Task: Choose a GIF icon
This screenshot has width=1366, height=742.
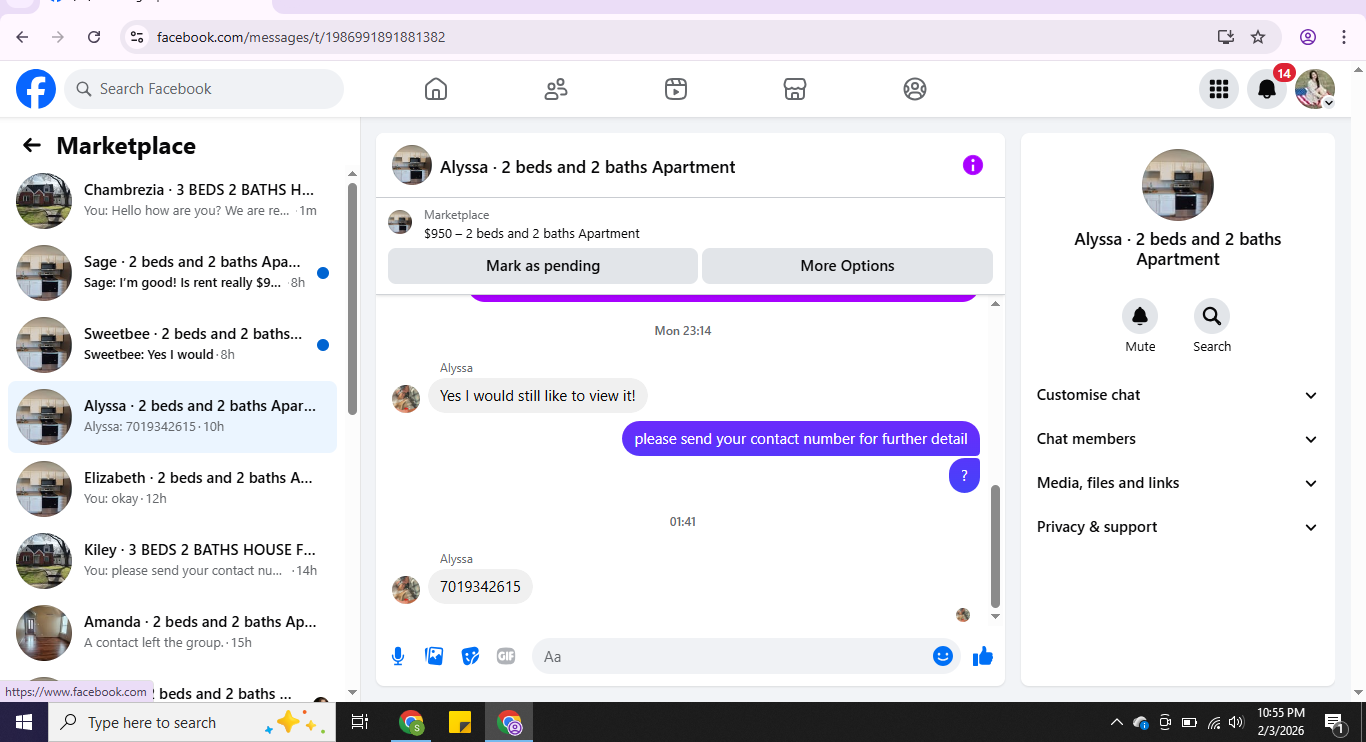Action: point(506,656)
